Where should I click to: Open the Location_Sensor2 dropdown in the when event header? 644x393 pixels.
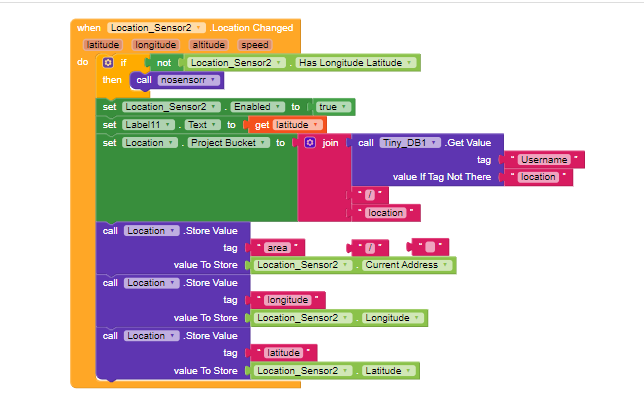[x=156, y=28]
